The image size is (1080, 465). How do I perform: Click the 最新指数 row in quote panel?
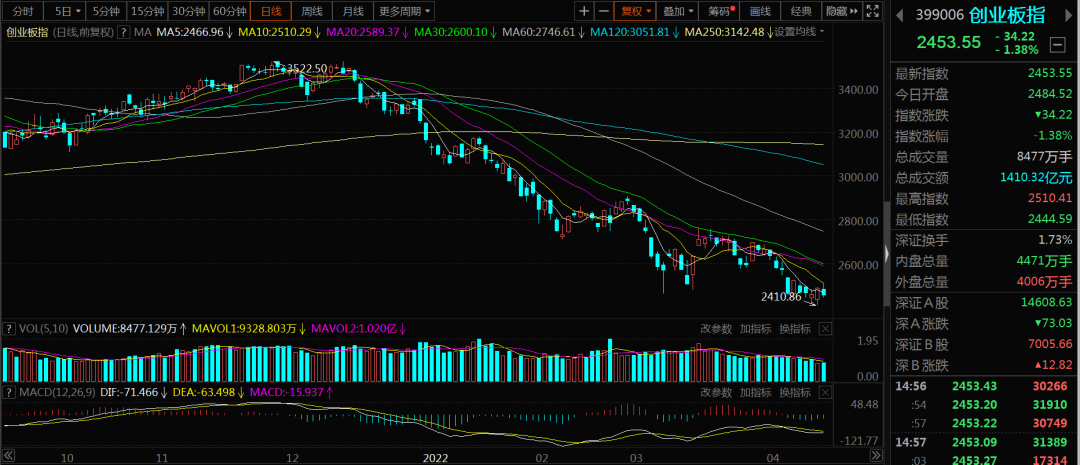[x=984, y=74]
